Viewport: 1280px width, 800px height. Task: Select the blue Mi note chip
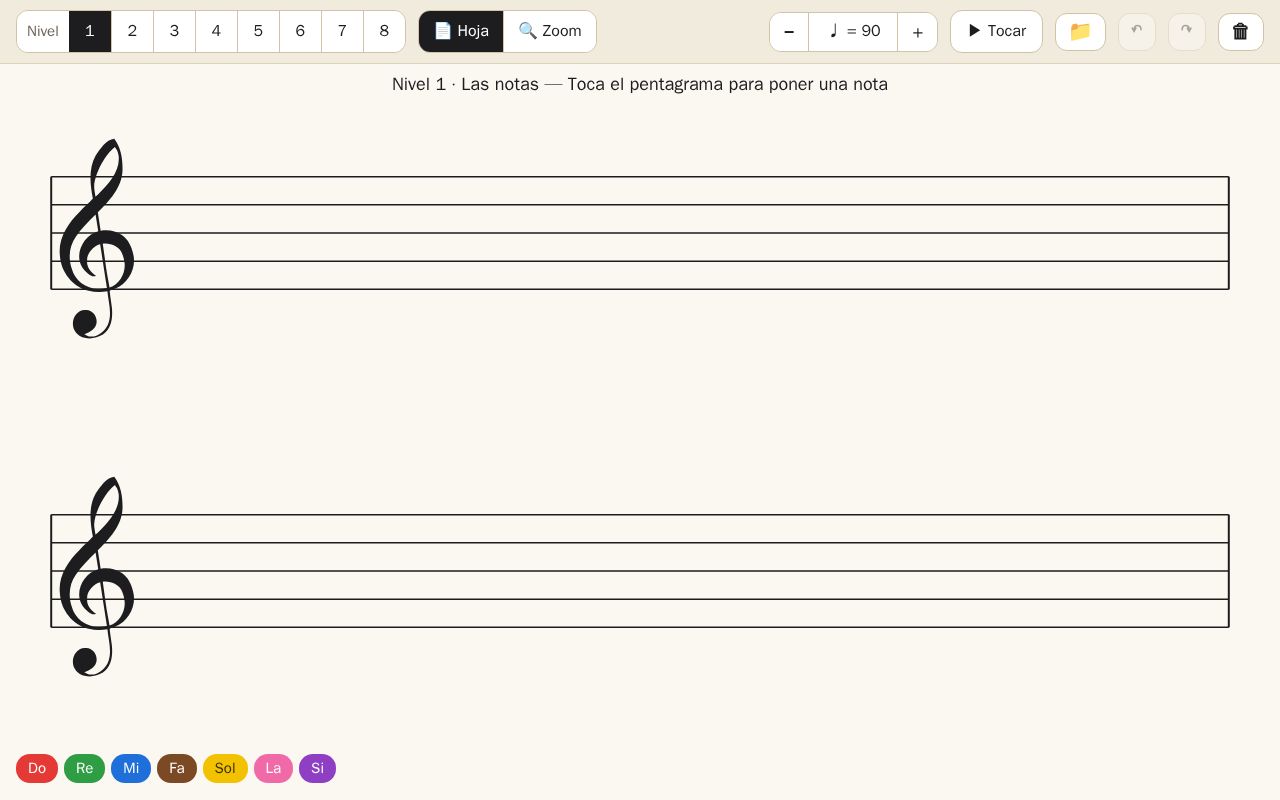(x=131, y=769)
